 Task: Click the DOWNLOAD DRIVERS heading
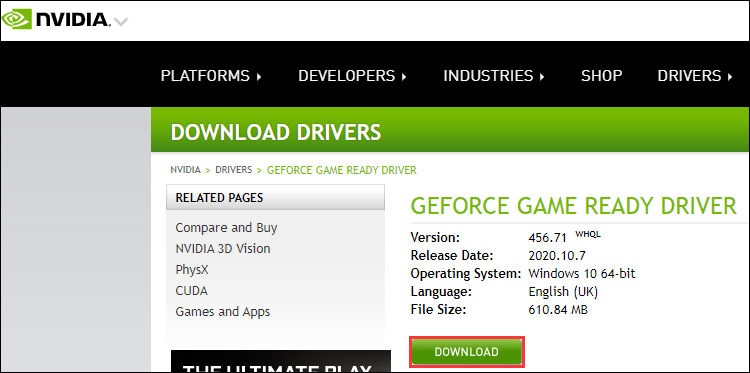tap(276, 132)
